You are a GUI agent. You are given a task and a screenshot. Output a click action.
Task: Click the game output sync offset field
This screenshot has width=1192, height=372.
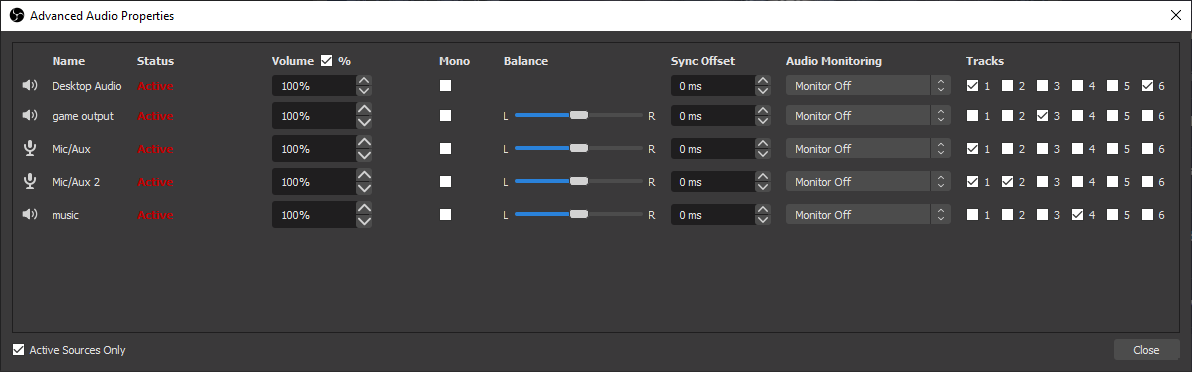click(x=712, y=116)
